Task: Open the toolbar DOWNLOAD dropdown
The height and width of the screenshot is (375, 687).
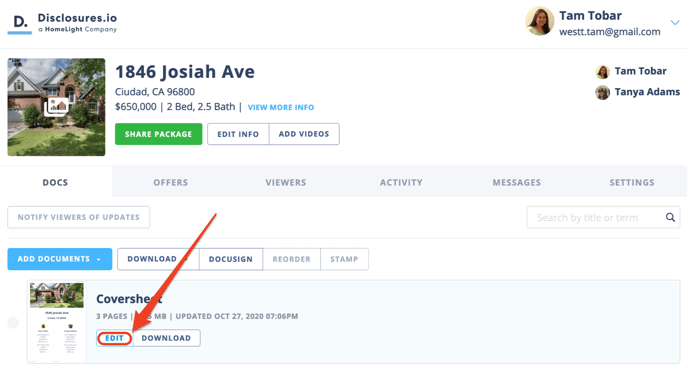Action: click(x=158, y=259)
